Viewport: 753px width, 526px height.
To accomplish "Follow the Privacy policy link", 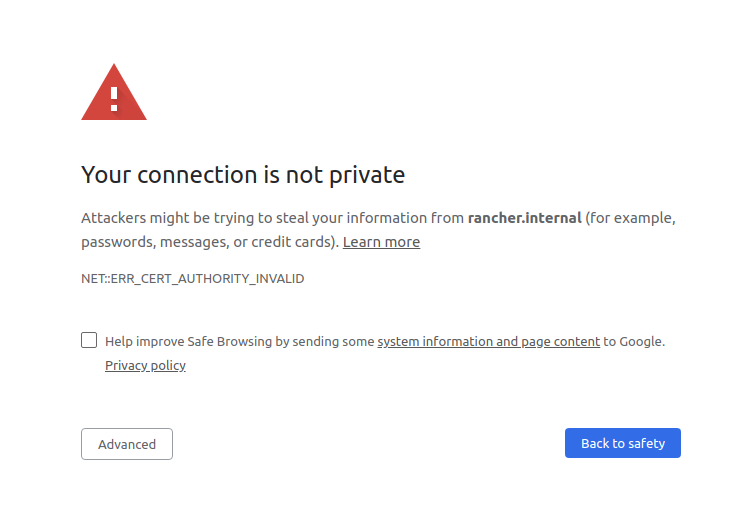I will 145,365.
